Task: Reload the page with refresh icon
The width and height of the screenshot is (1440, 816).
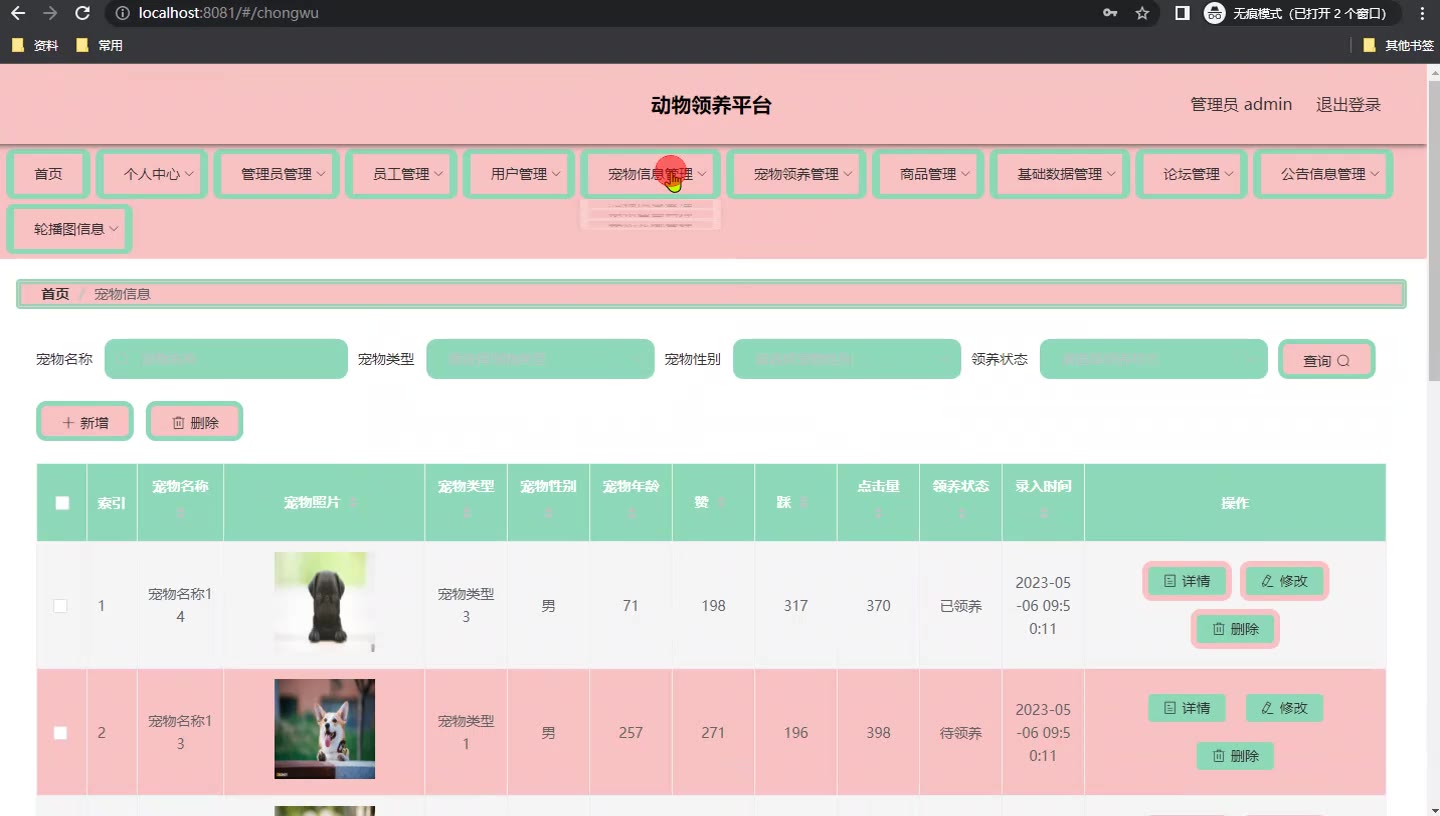Action: (83, 13)
